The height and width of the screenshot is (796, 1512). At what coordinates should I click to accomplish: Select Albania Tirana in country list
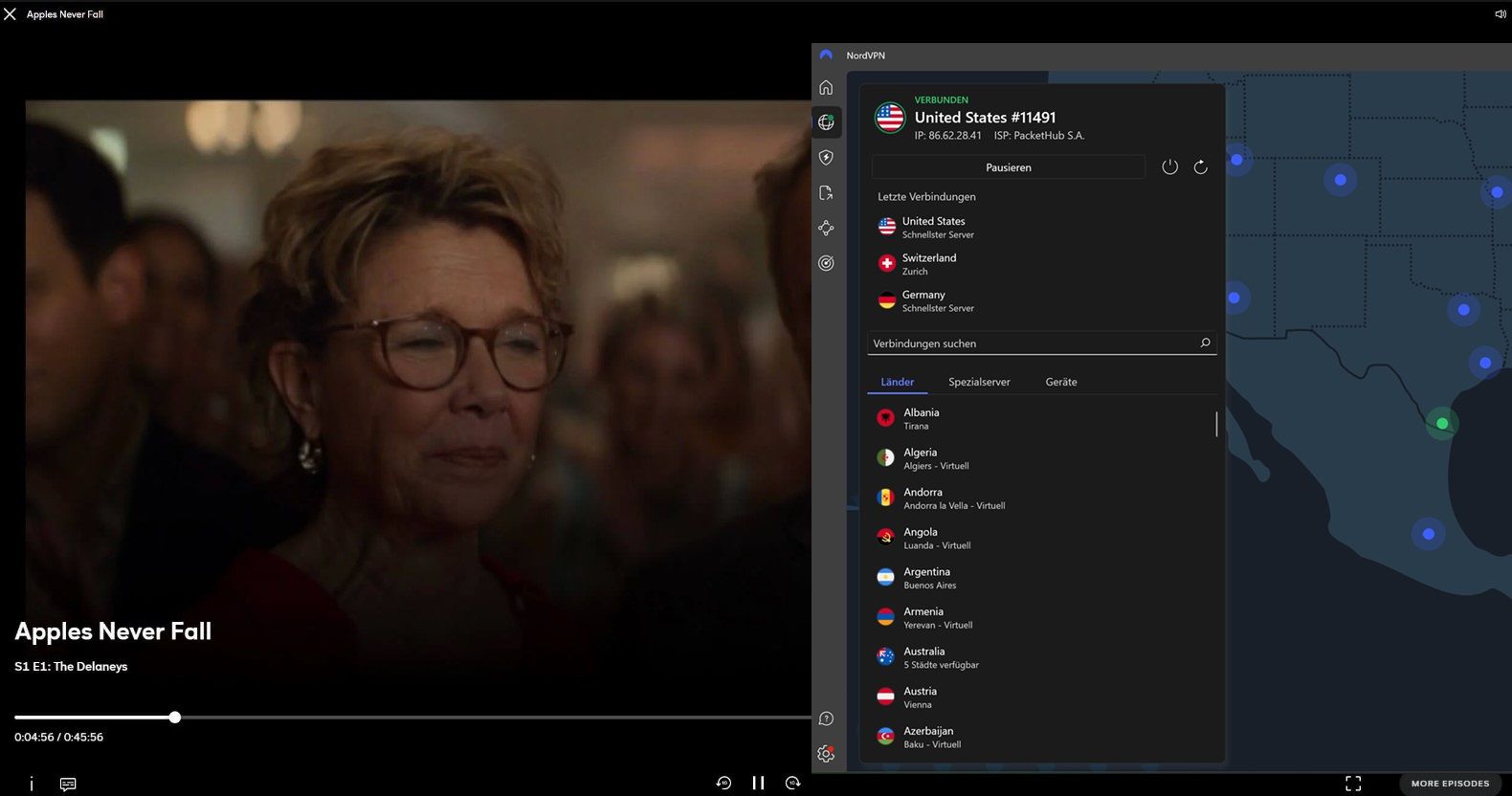pyautogui.click(x=1040, y=418)
